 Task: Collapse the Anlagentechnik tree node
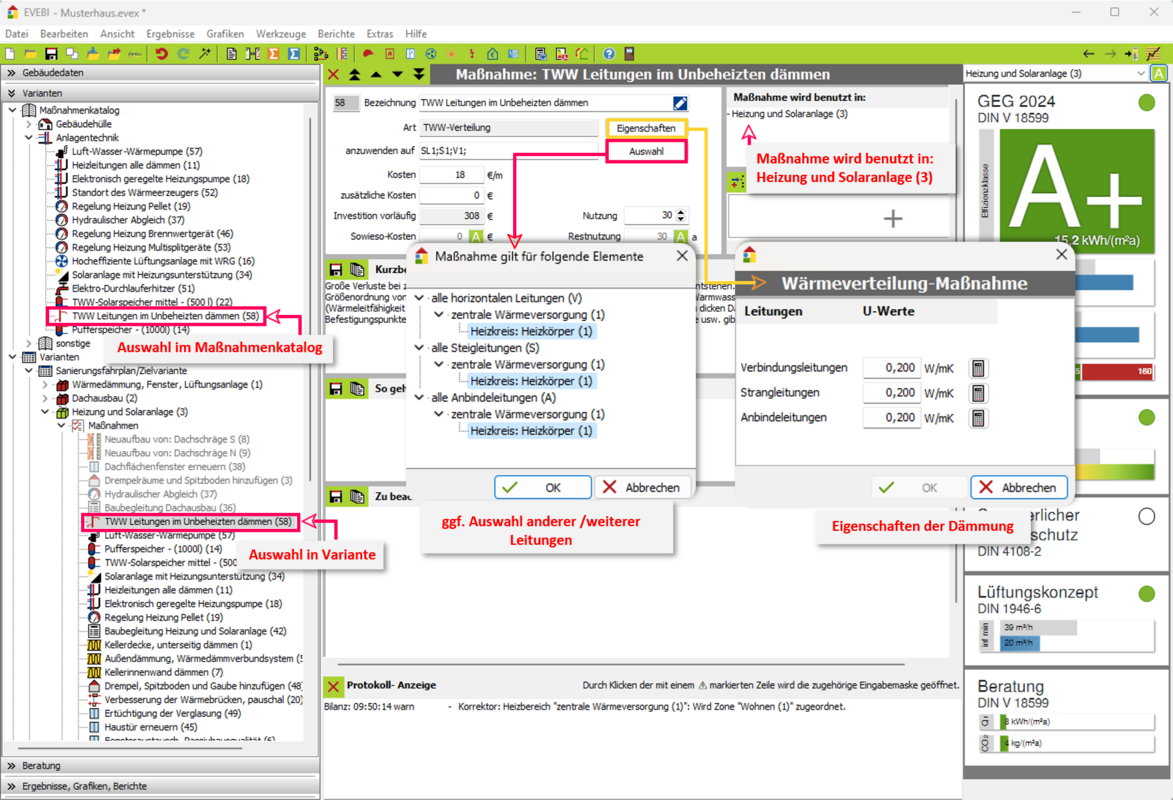28,138
